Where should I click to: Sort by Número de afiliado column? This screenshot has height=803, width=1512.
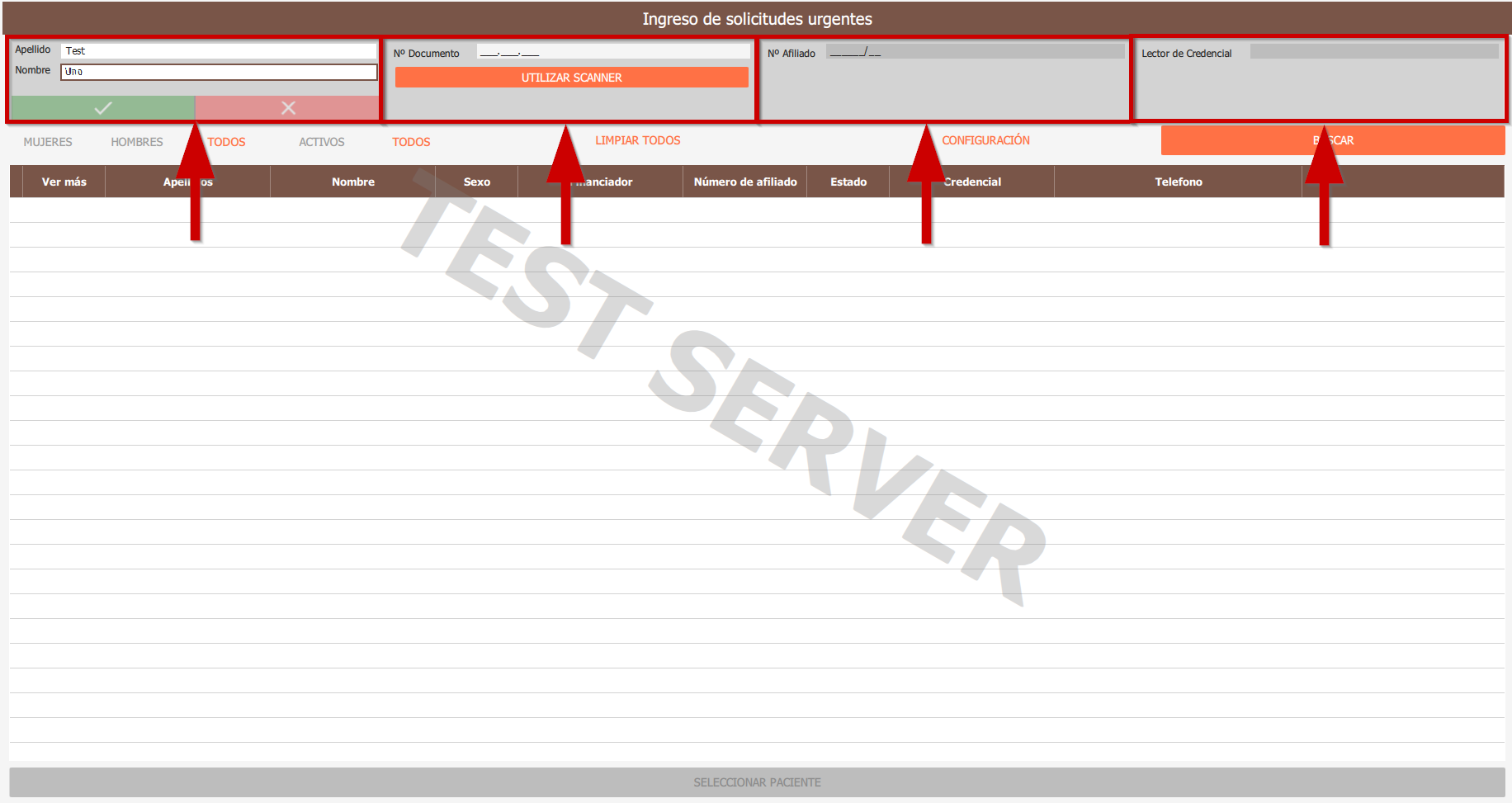(745, 182)
